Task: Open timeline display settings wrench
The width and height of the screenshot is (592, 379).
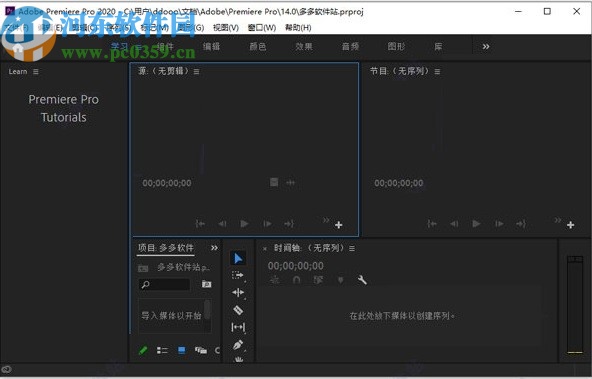Action: [362, 280]
